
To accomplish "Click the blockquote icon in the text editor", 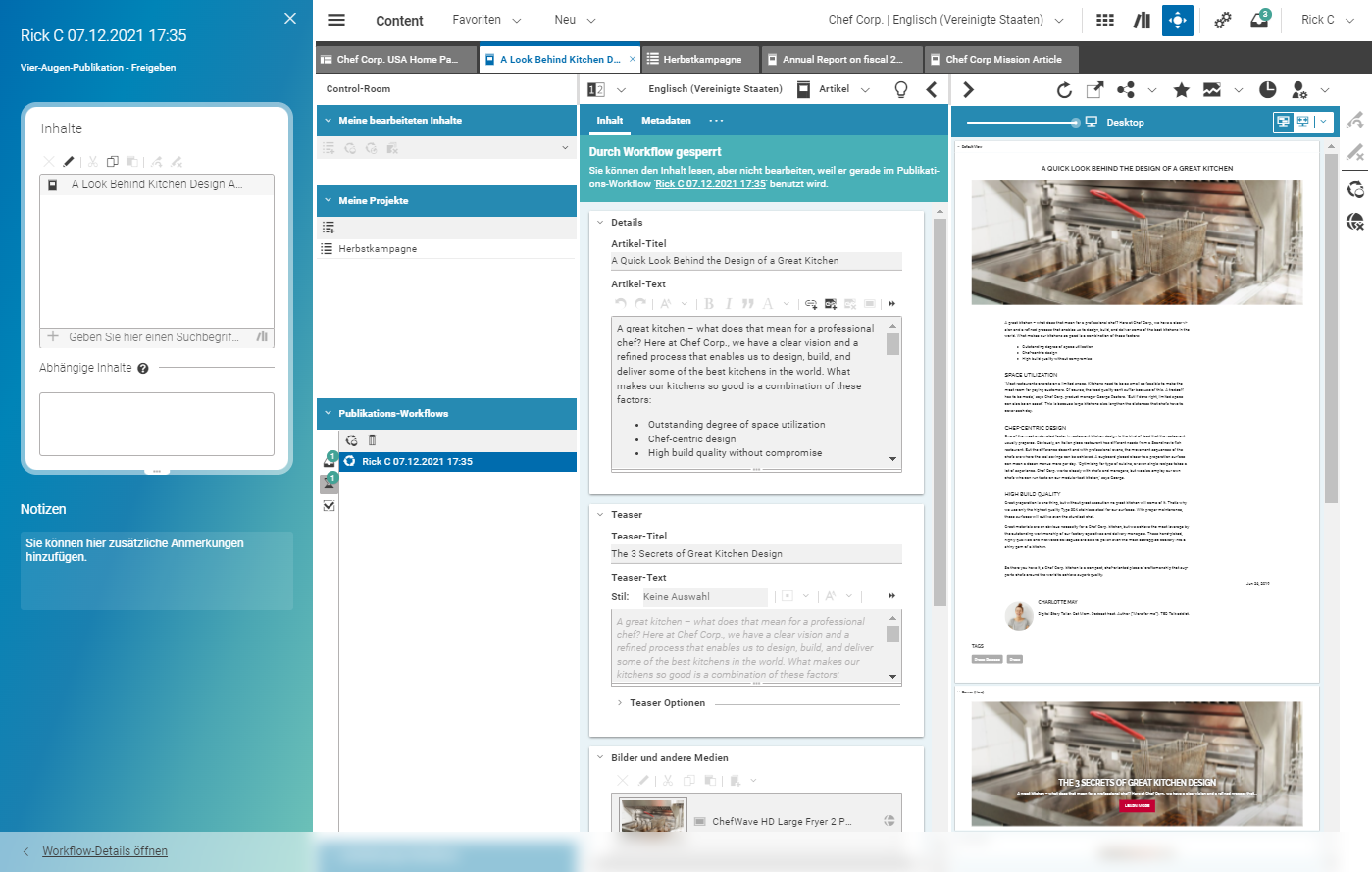I will 748,304.
